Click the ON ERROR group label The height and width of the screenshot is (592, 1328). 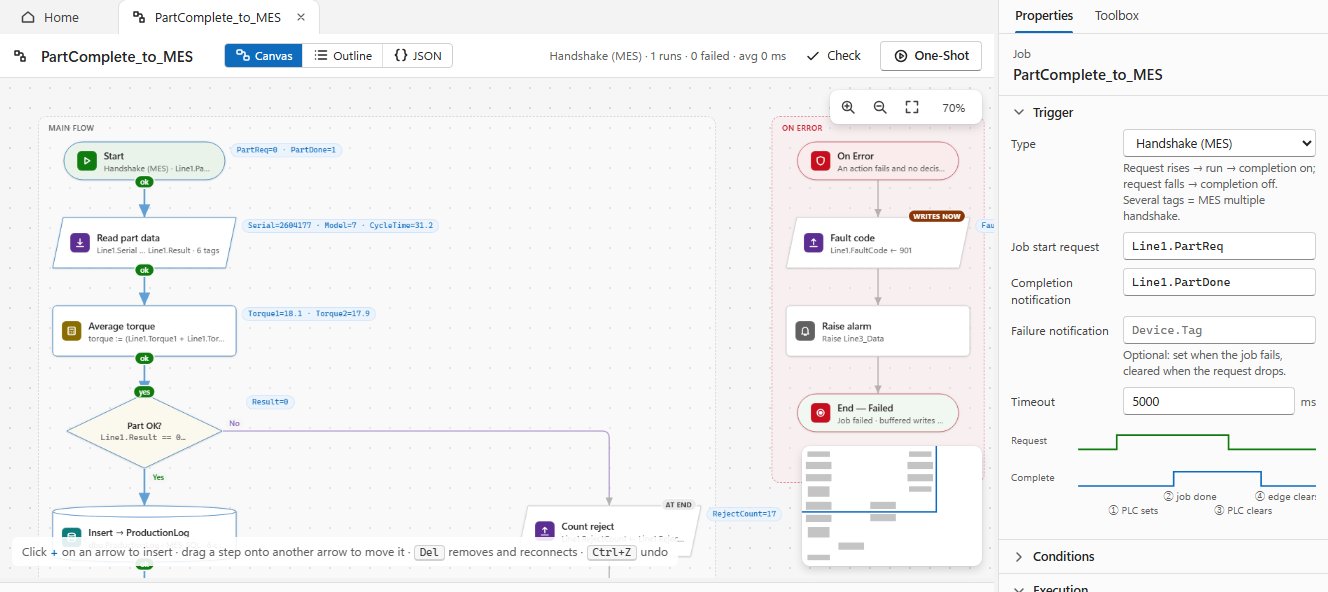click(802, 128)
